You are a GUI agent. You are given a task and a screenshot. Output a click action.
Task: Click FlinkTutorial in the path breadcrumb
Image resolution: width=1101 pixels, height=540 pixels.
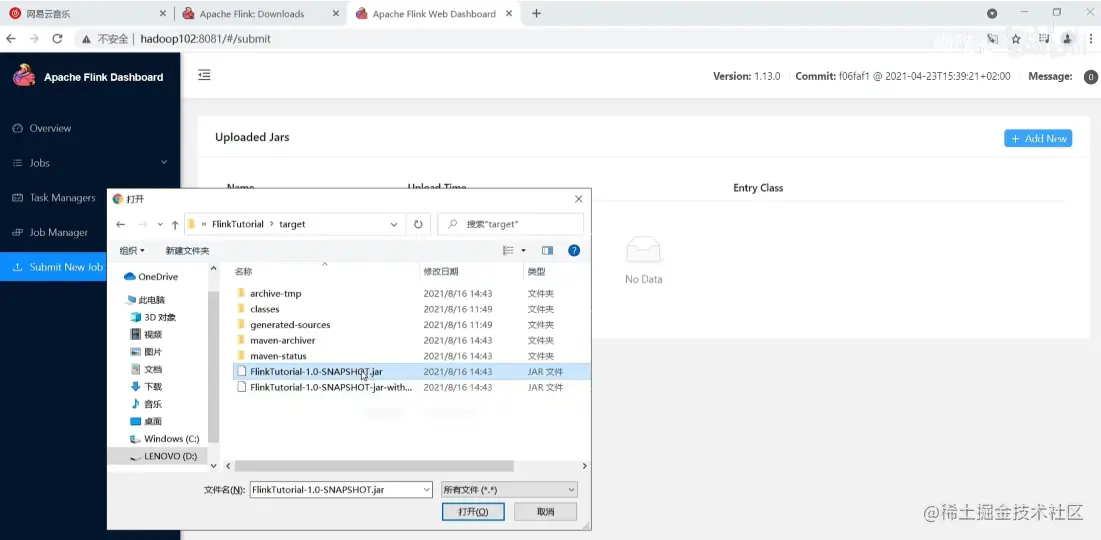click(x=237, y=224)
